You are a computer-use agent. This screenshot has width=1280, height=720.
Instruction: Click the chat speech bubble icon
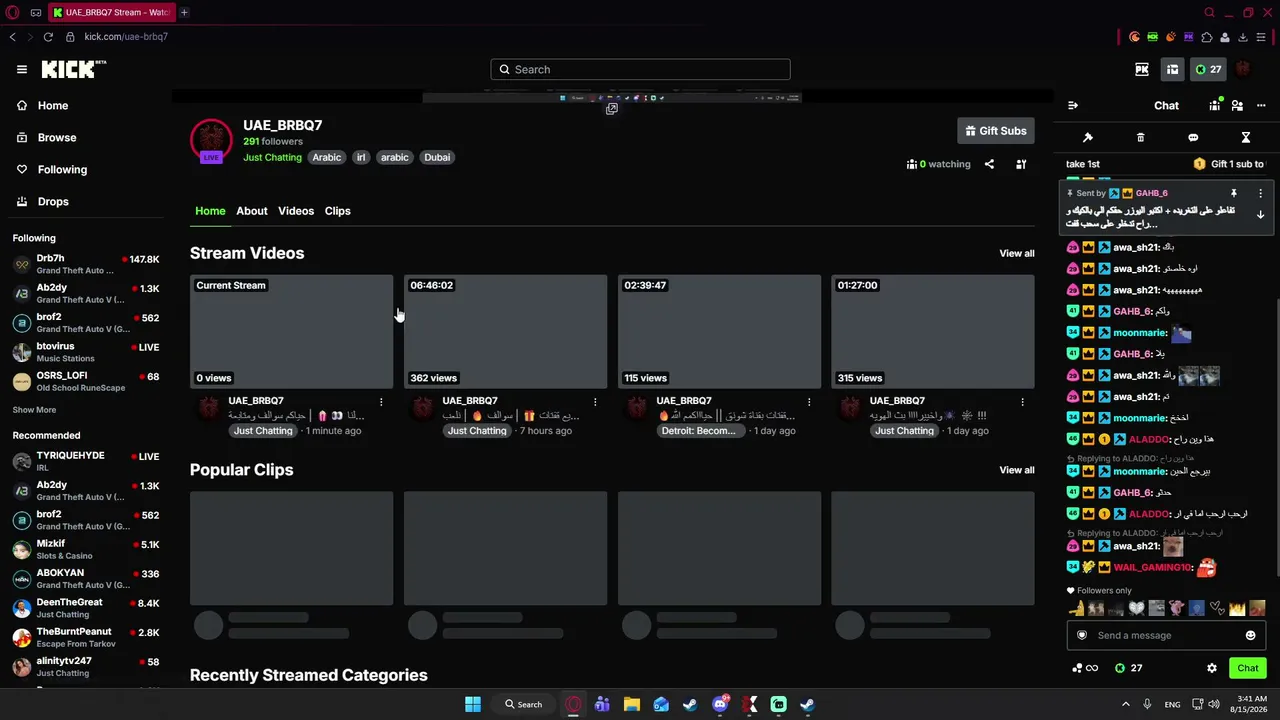(1193, 137)
